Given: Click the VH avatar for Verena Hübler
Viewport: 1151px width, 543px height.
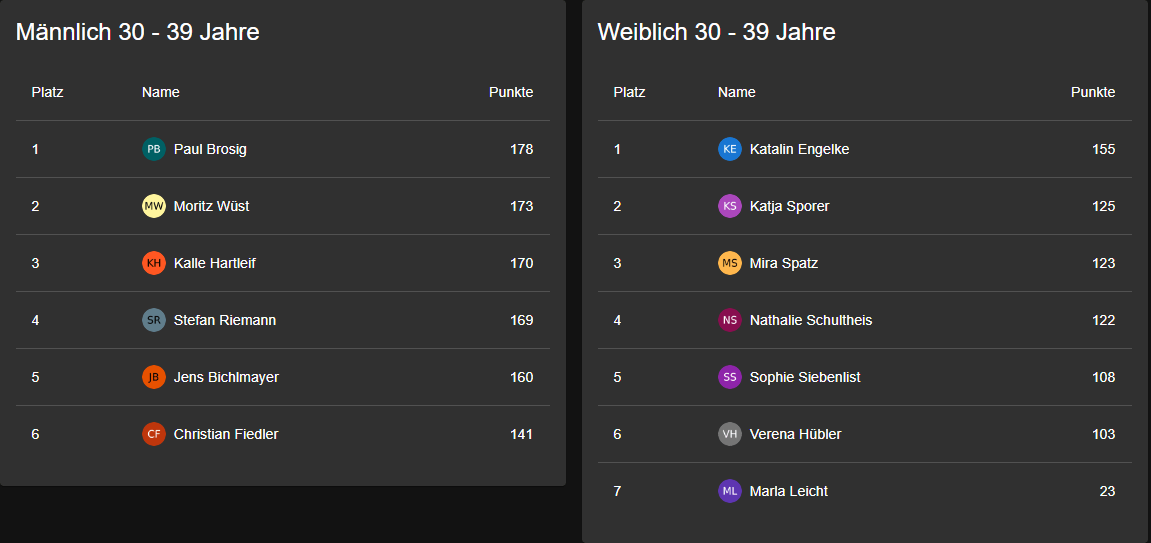Looking at the screenshot, I should point(730,434).
